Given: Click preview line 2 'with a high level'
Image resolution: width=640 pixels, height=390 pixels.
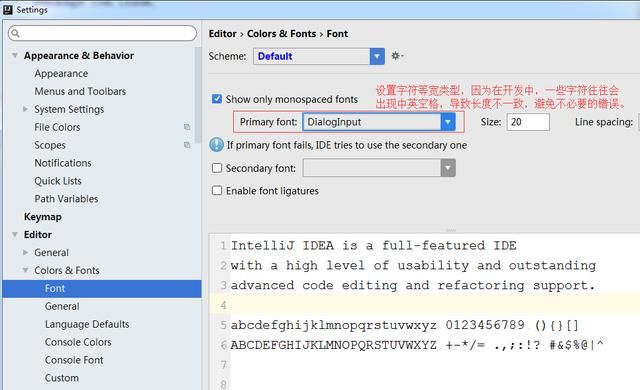Looking at the screenshot, I should pyautogui.click(x=413, y=266).
